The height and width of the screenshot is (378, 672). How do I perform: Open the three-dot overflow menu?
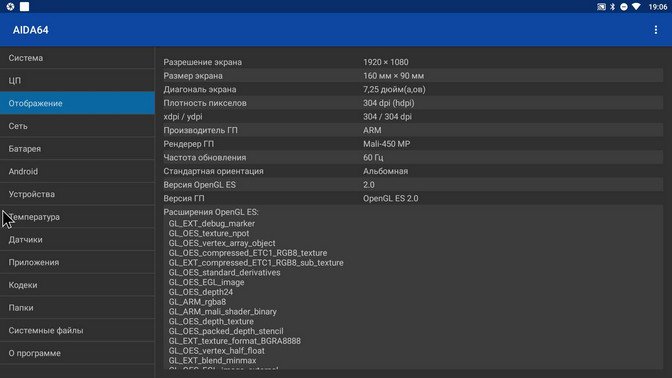[x=656, y=30]
